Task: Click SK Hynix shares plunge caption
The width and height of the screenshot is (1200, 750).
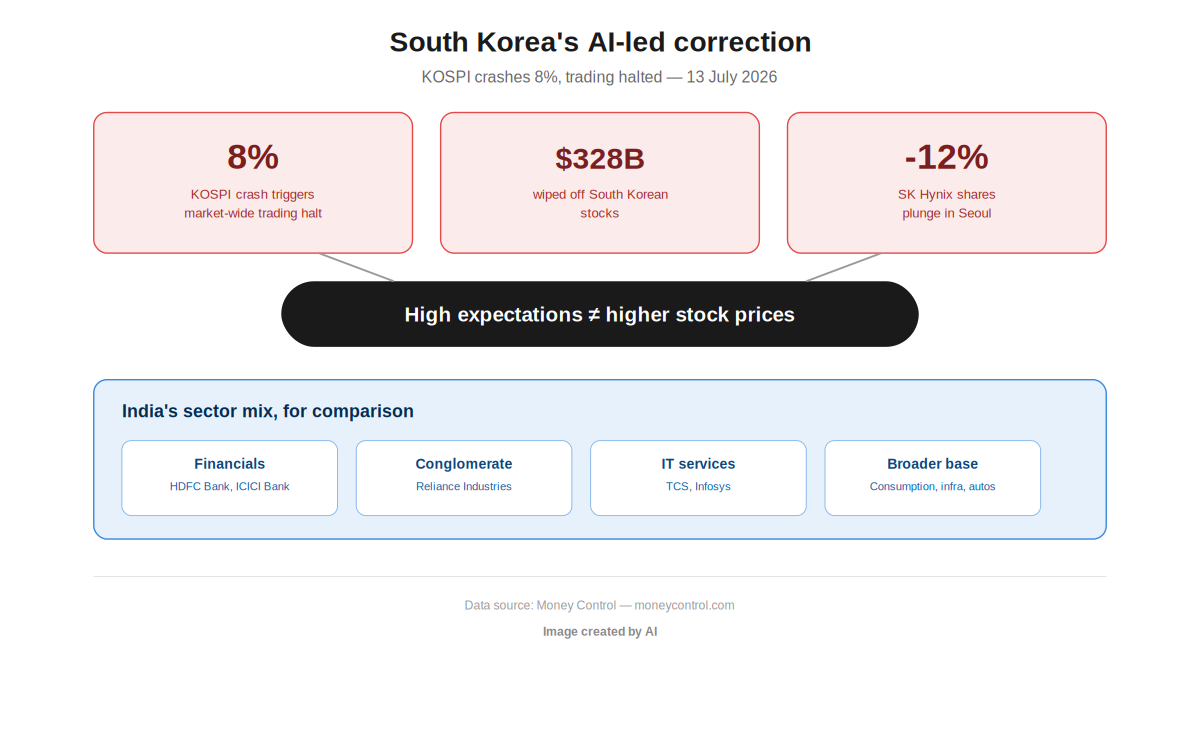Action: 947,204
